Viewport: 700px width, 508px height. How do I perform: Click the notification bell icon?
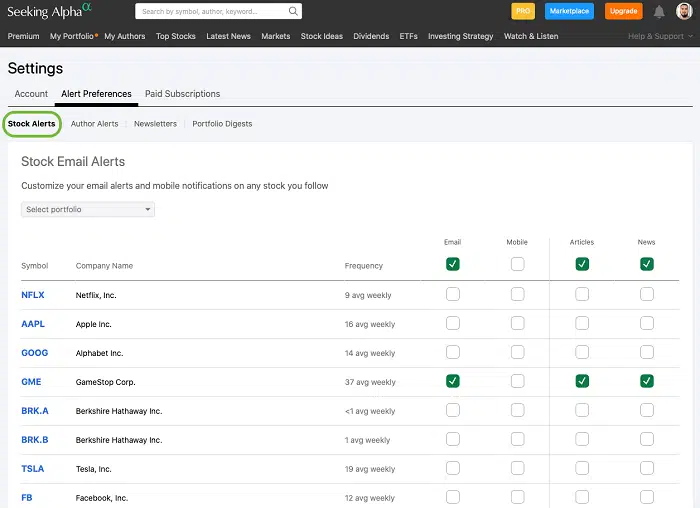tap(659, 12)
